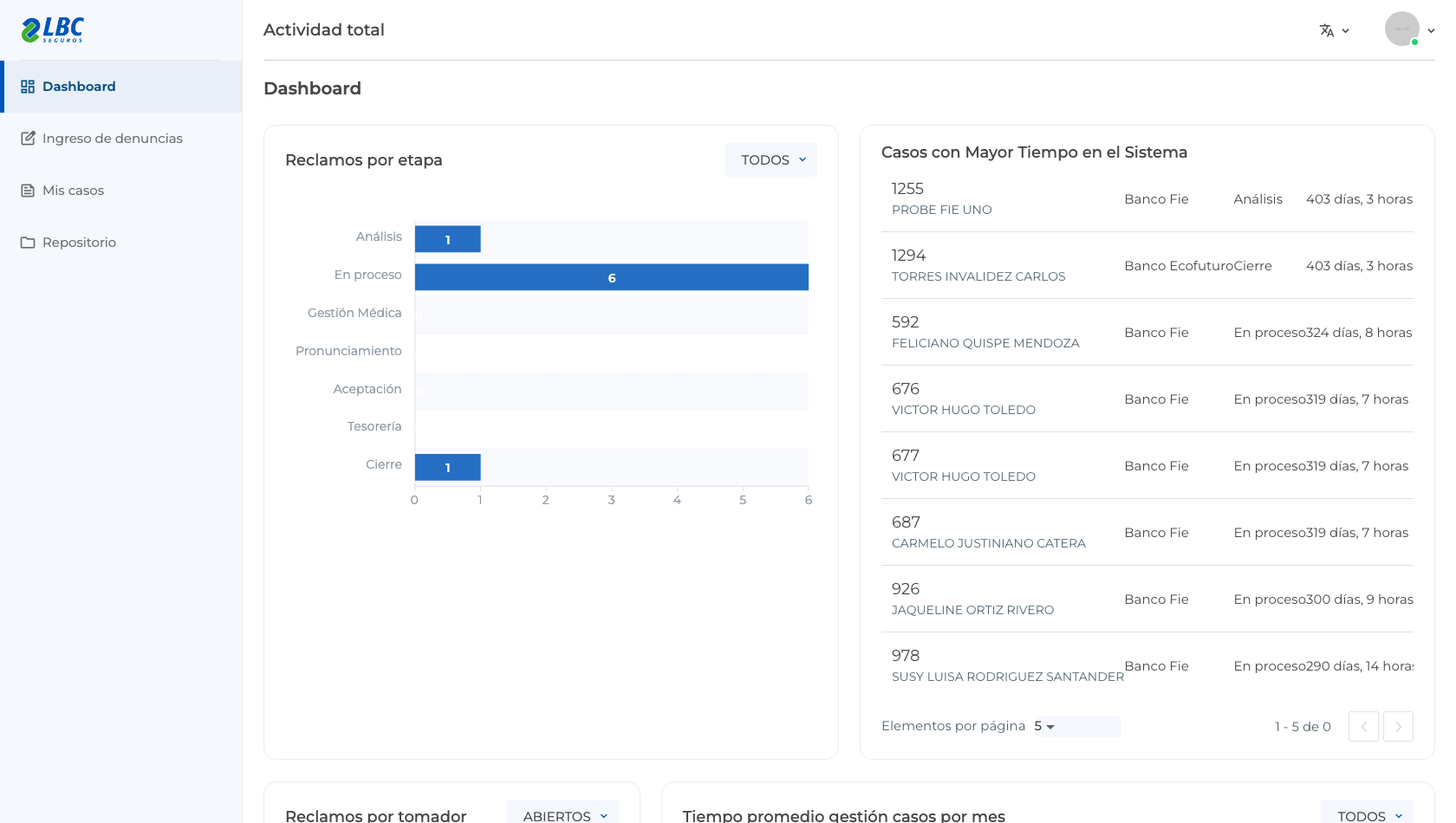Click the Gestión Médica chart label
The width and height of the screenshot is (1456, 823).
point(354,313)
